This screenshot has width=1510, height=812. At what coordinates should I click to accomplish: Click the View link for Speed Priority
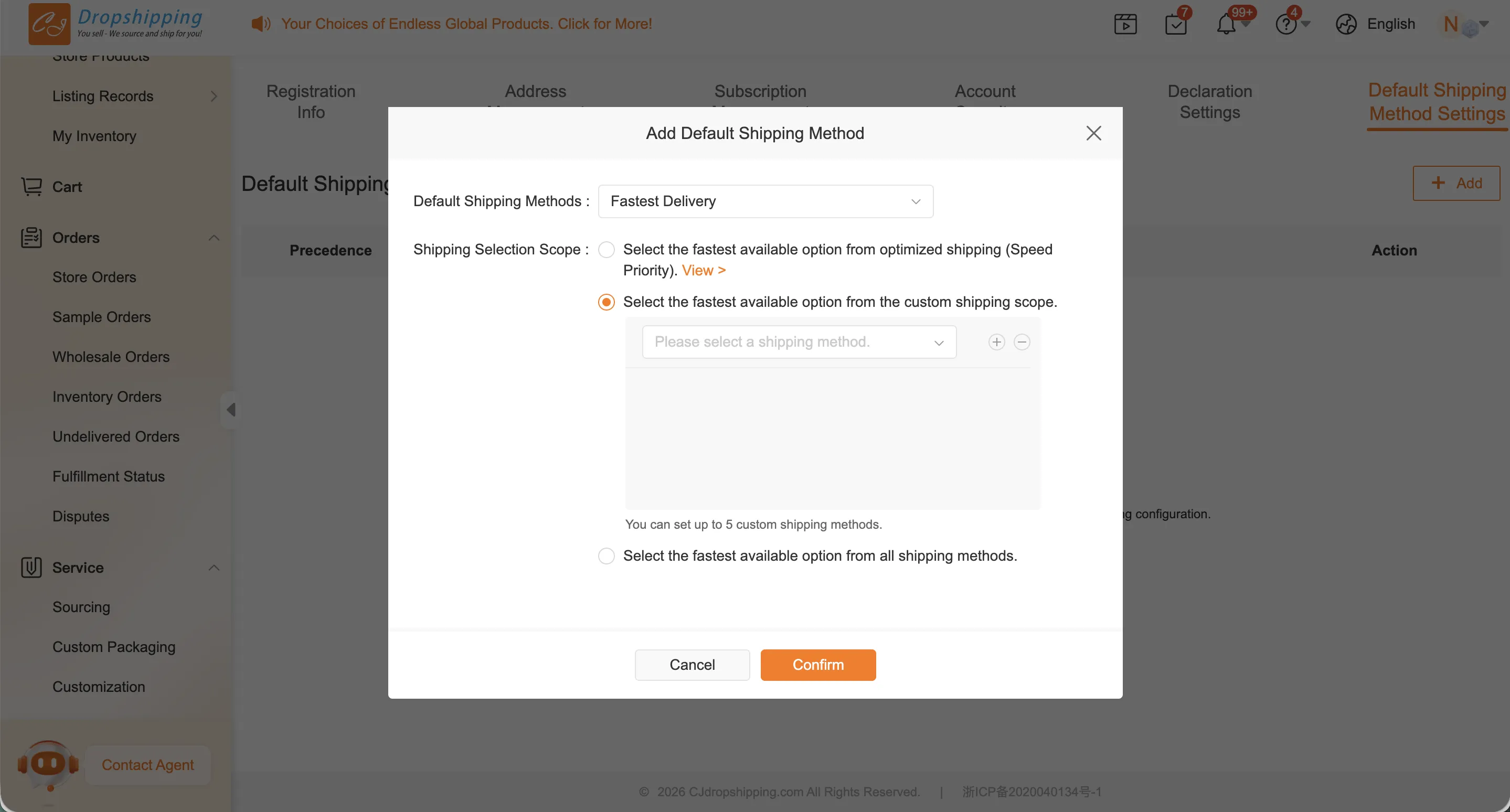tap(704, 271)
